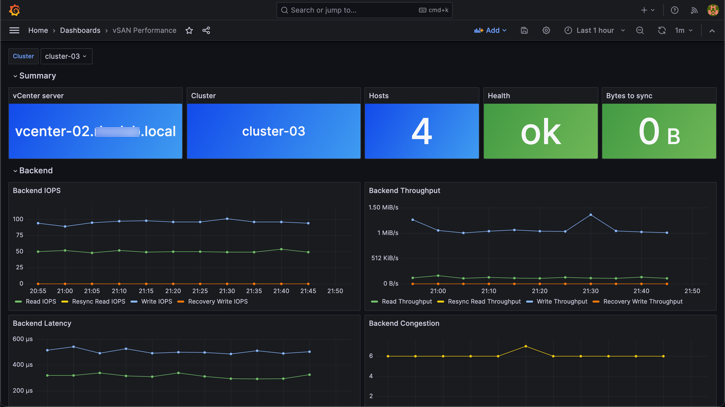725x407 pixels.
Task: Open the Add panel dropdown
Action: [x=490, y=31]
